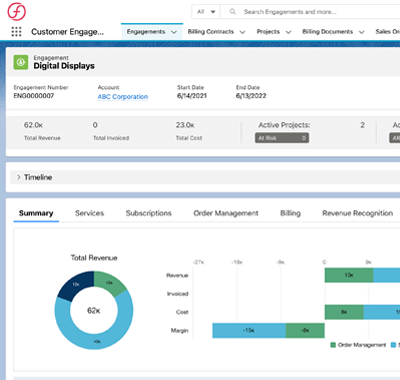Open the Billing Documents chevron dropdown
400x380 pixels.
(x=362, y=32)
